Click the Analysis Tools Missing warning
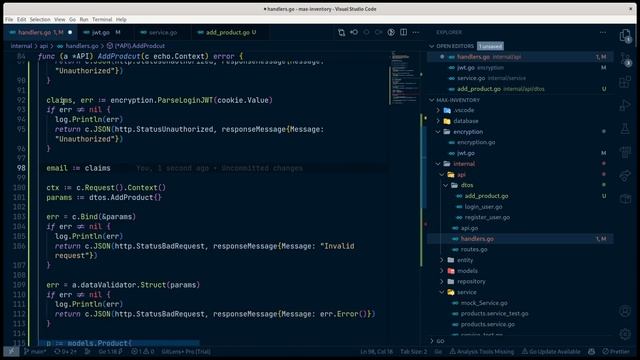The height and width of the screenshot is (360, 640). [x=482, y=351]
